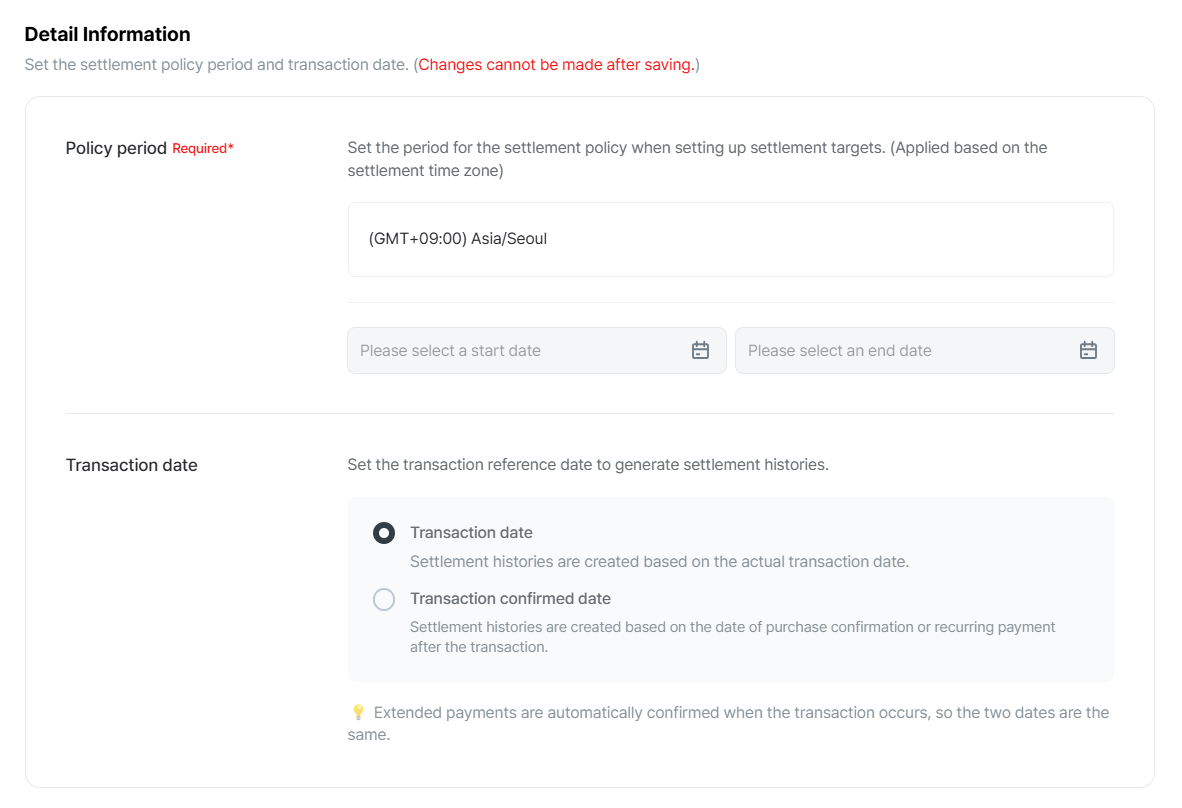Click the 'Transaction date' section label on left
Viewport: 1182px width, 808px height.
pos(131,465)
